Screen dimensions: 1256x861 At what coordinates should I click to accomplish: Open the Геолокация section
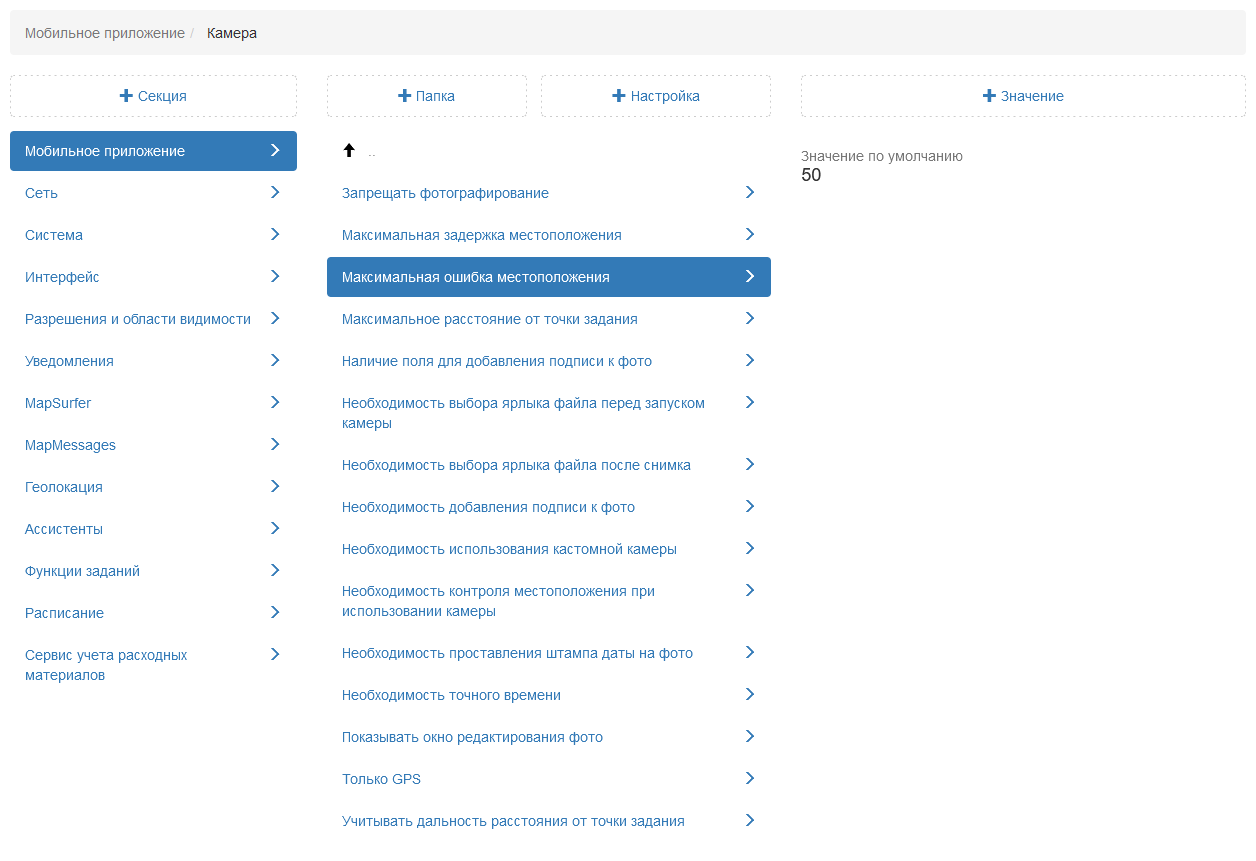click(153, 487)
